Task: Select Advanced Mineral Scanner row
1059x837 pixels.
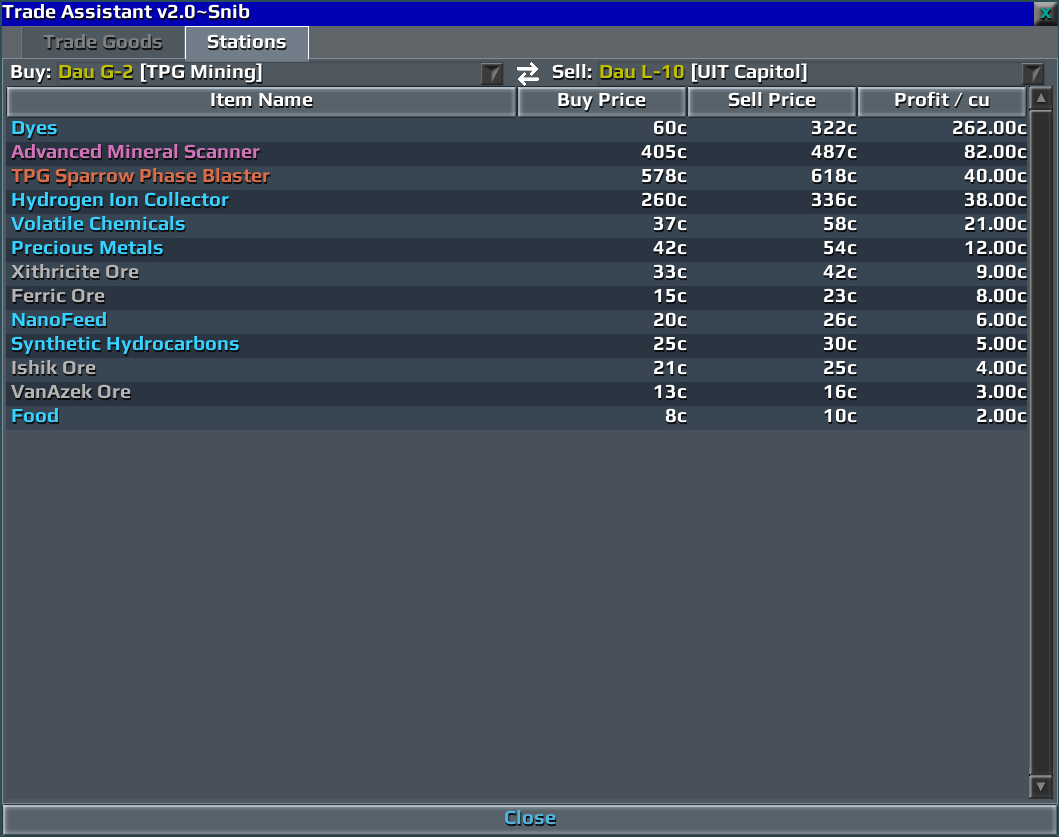Action: (517, 152)
